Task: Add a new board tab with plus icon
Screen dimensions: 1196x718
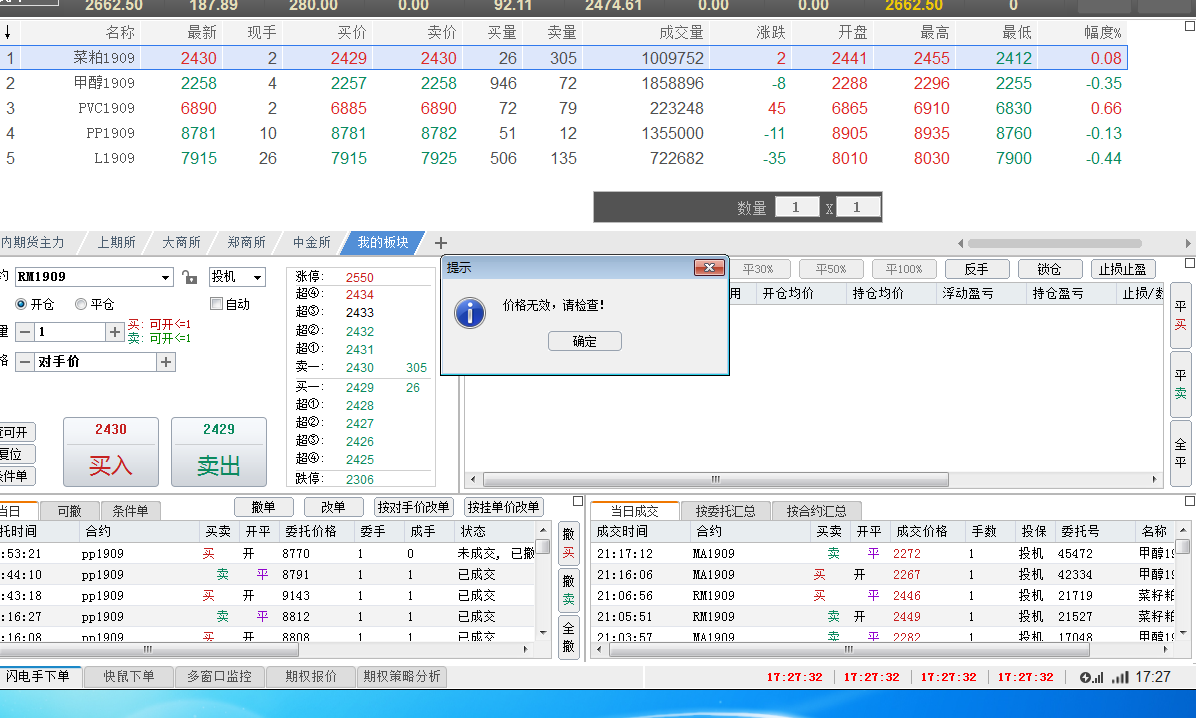Action: coord(440,242)
